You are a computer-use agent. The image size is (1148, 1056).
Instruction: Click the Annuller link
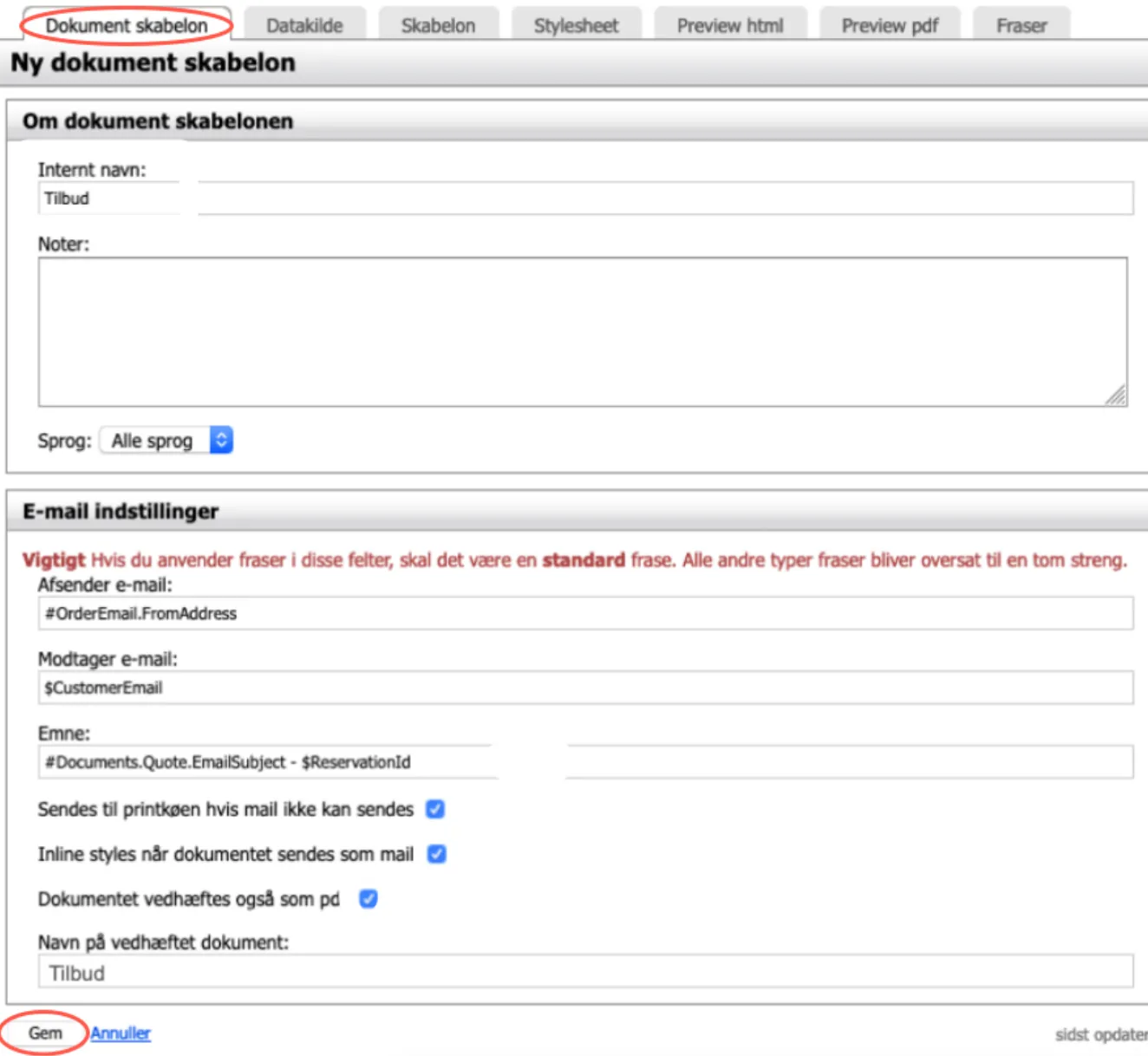pyautogui.click(x=121, y=1033)
